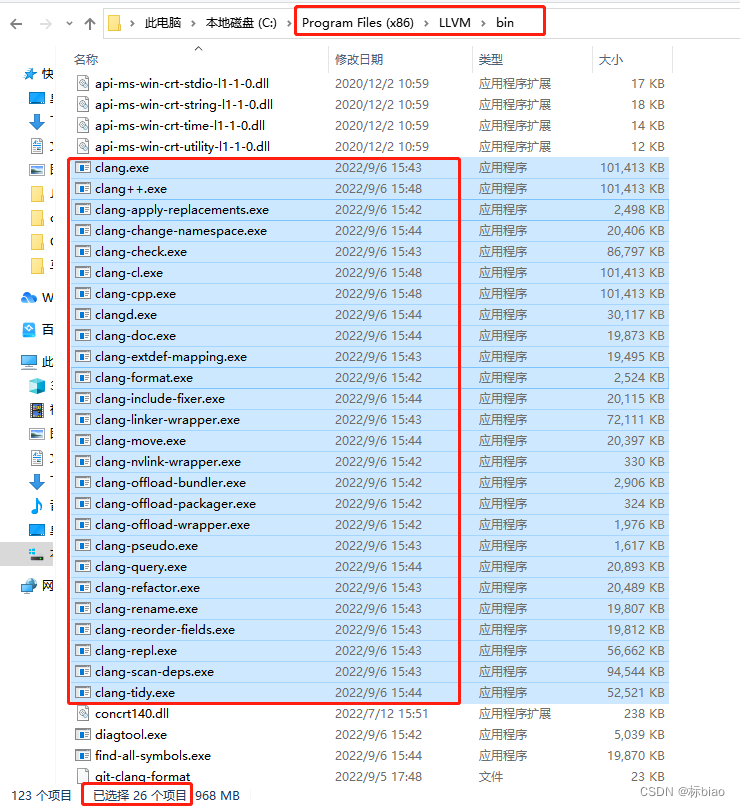Open Videos filmstrip icon in sidebar
The image size is (740, 807).
[37, 410]
